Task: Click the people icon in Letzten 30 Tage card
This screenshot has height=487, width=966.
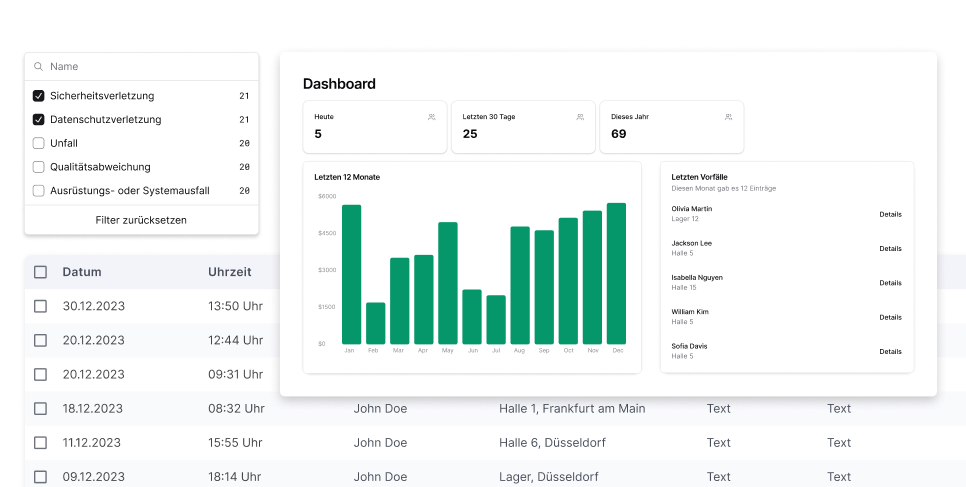Action: pyautogui.click(x=580, y=117)
